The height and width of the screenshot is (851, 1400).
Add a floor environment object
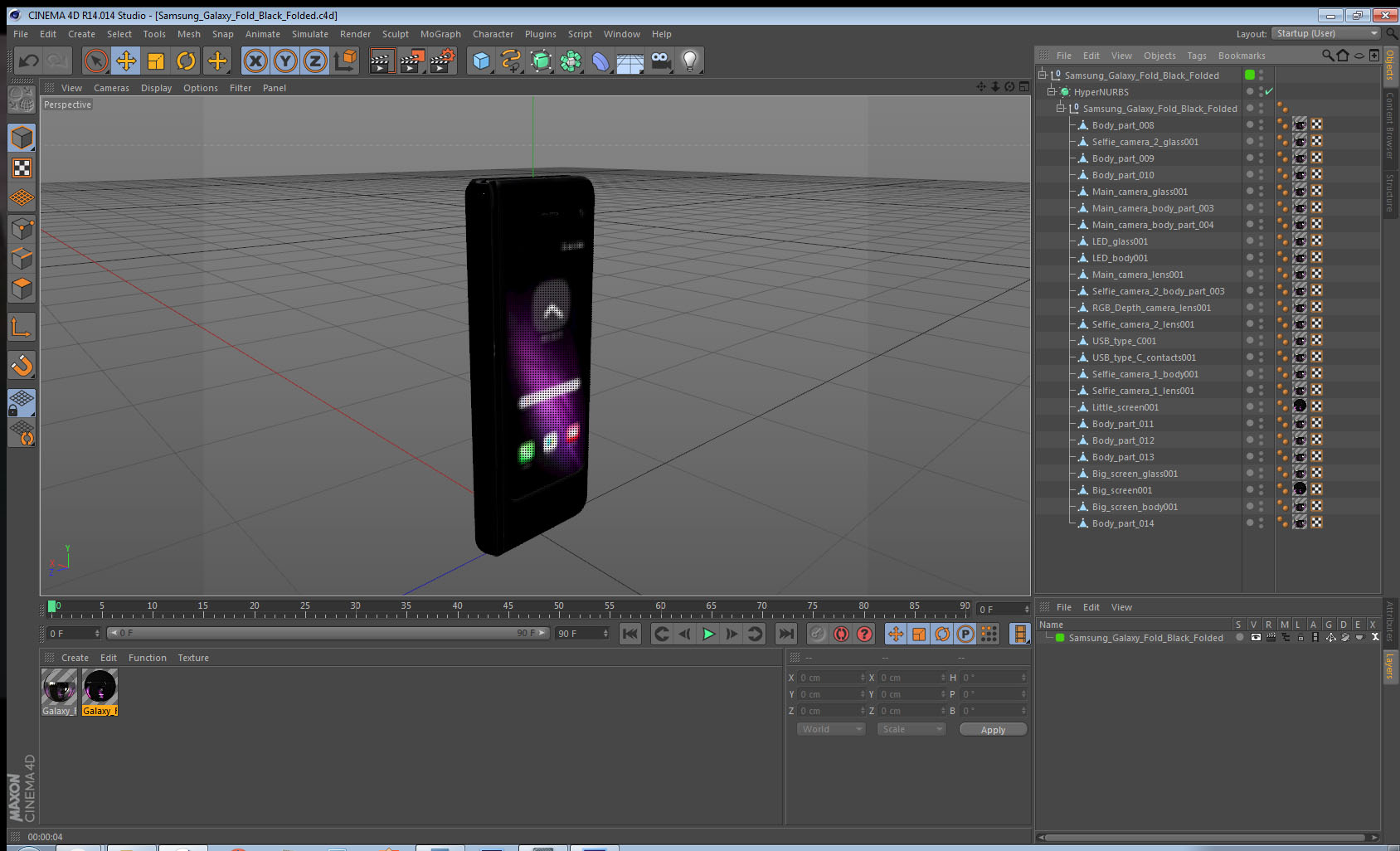630,61
